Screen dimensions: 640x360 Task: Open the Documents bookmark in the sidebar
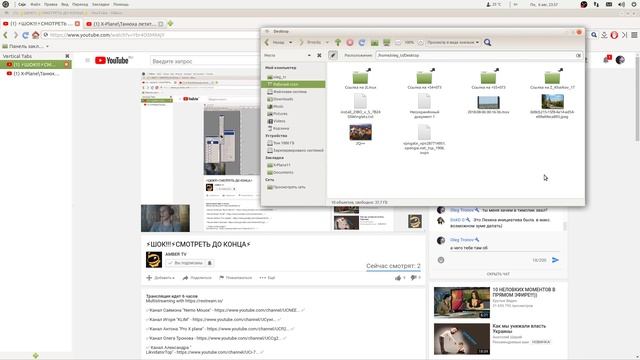click(280, 172)
